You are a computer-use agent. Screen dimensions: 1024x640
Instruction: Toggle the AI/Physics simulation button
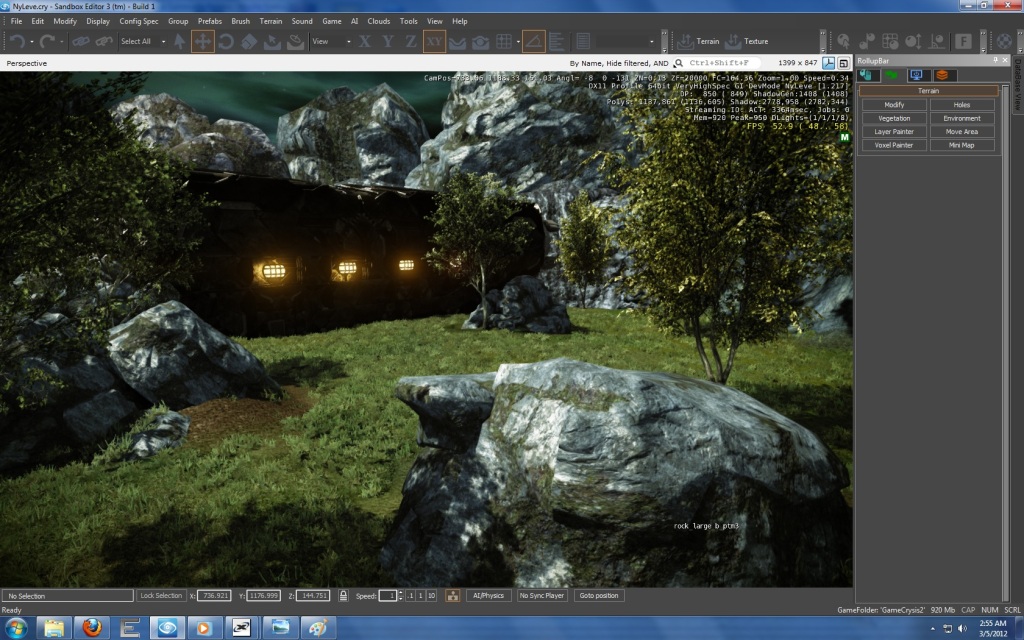[489, 595]
